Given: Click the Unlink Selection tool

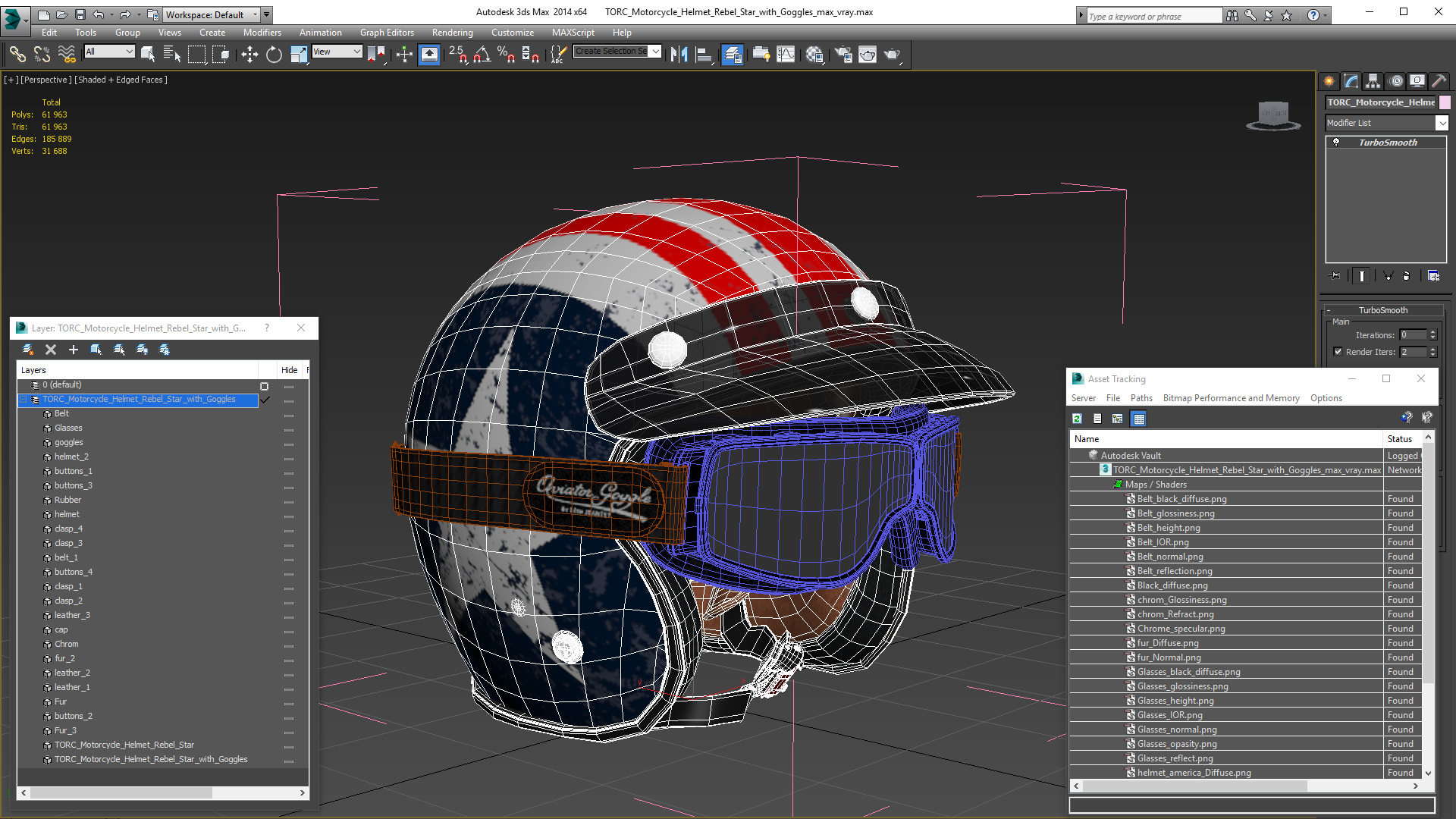Looking at the screenshot, I should tap(42, 54).
